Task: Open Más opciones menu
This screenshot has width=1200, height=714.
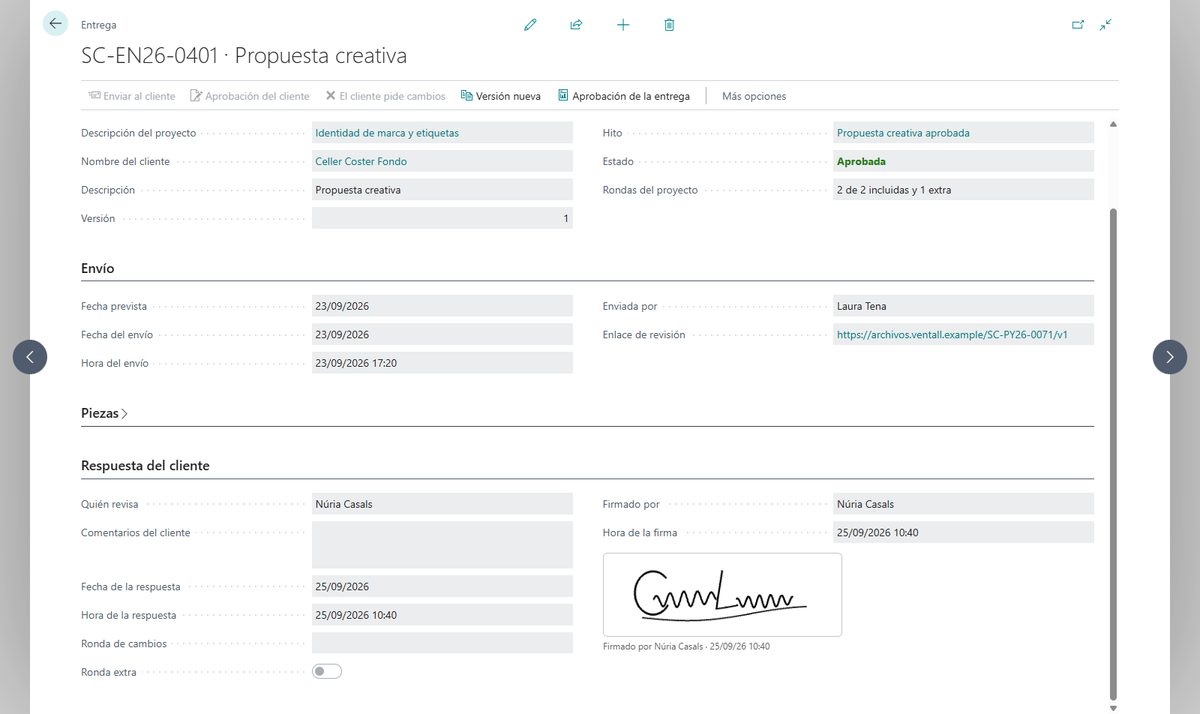Action: pyautogui.click(x=754, y=96)
